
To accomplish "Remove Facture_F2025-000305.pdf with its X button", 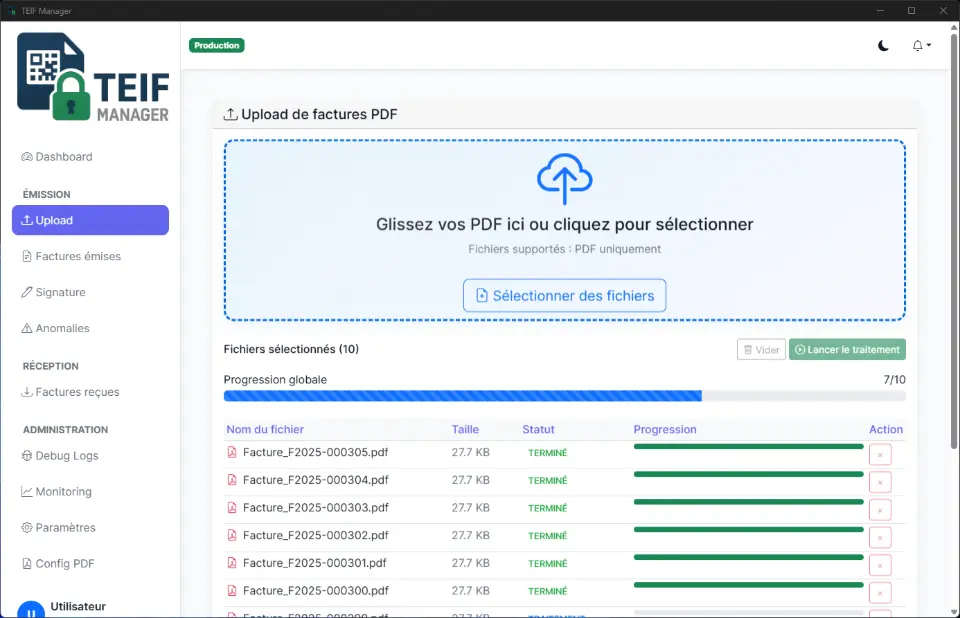I will click(x=881, y=453).
